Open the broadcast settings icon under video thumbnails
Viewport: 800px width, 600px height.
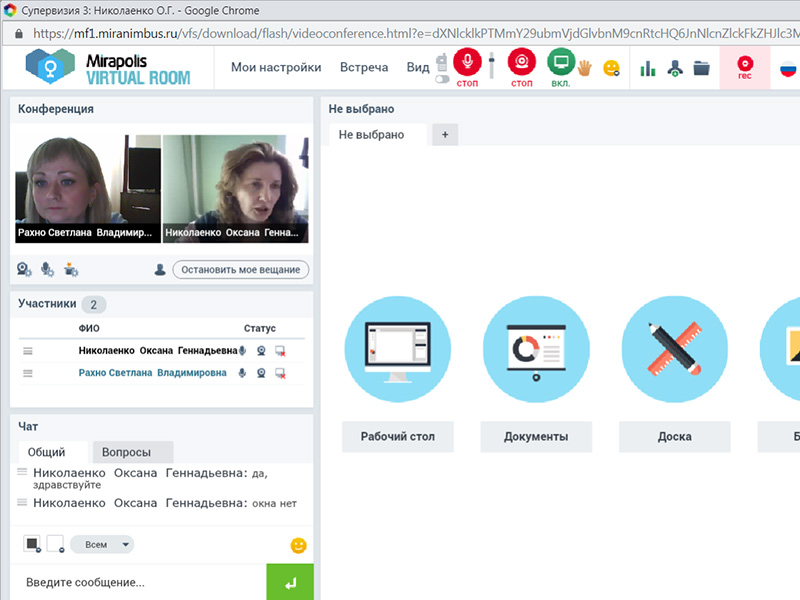click(x=71, y=269)
